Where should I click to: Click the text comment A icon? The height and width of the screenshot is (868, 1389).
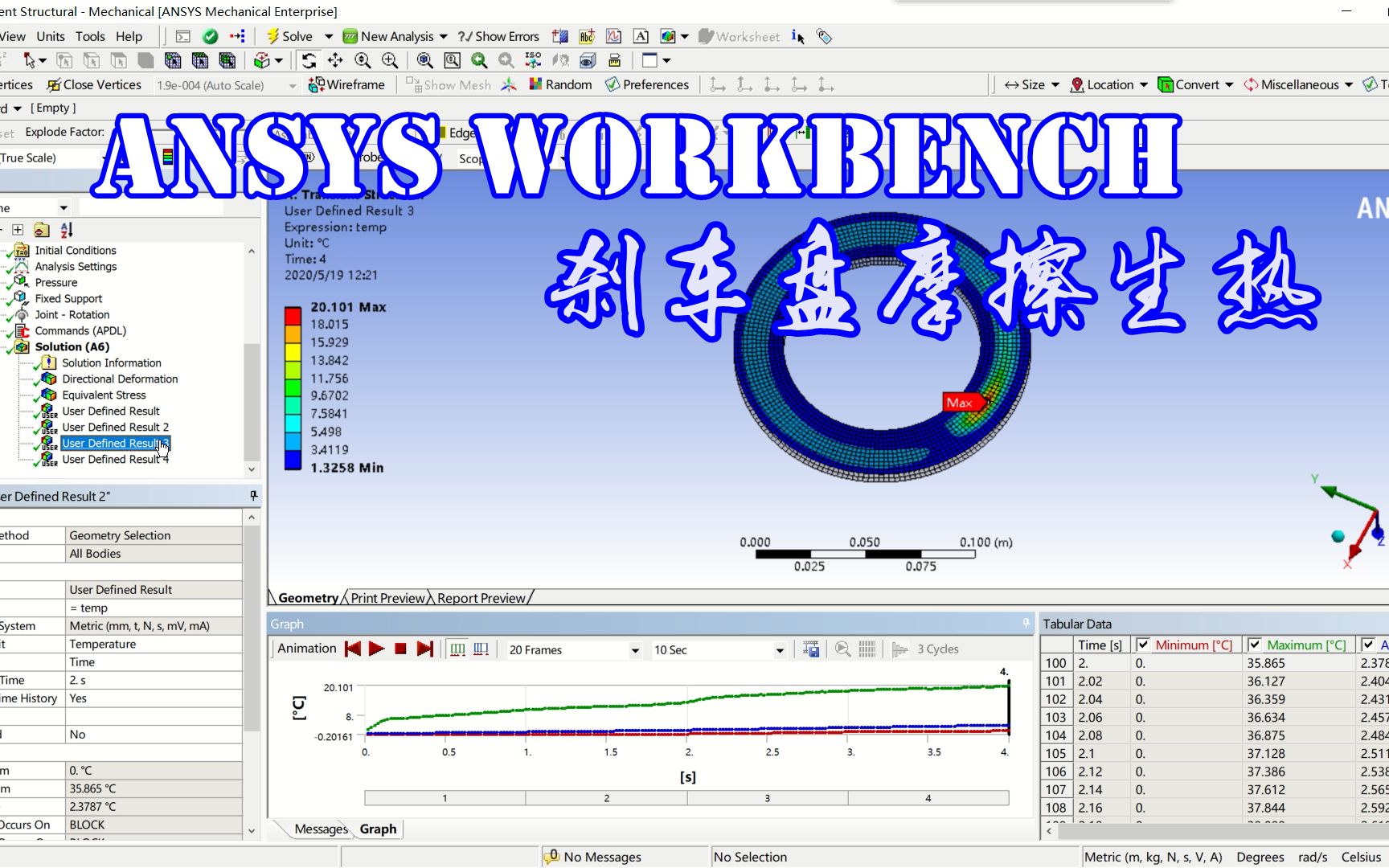point(641,36)
